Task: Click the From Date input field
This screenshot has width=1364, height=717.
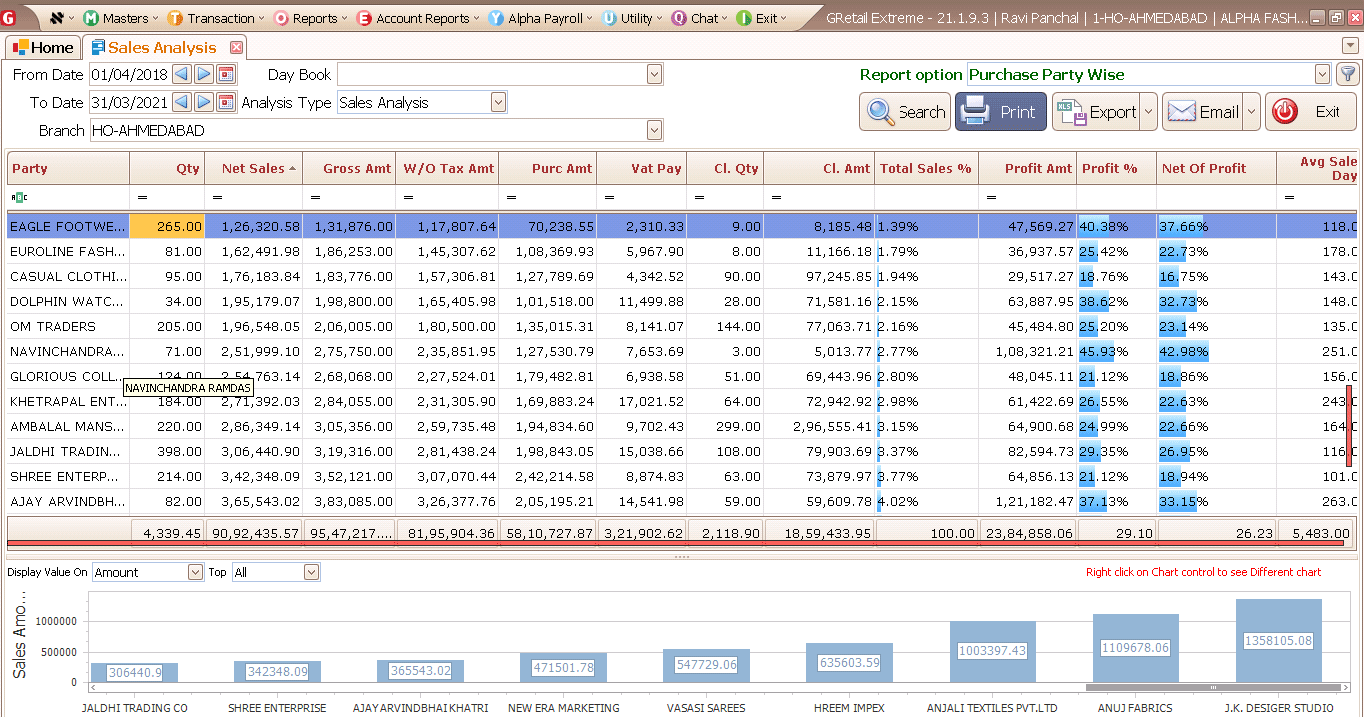Action: [x=130, y=74]
